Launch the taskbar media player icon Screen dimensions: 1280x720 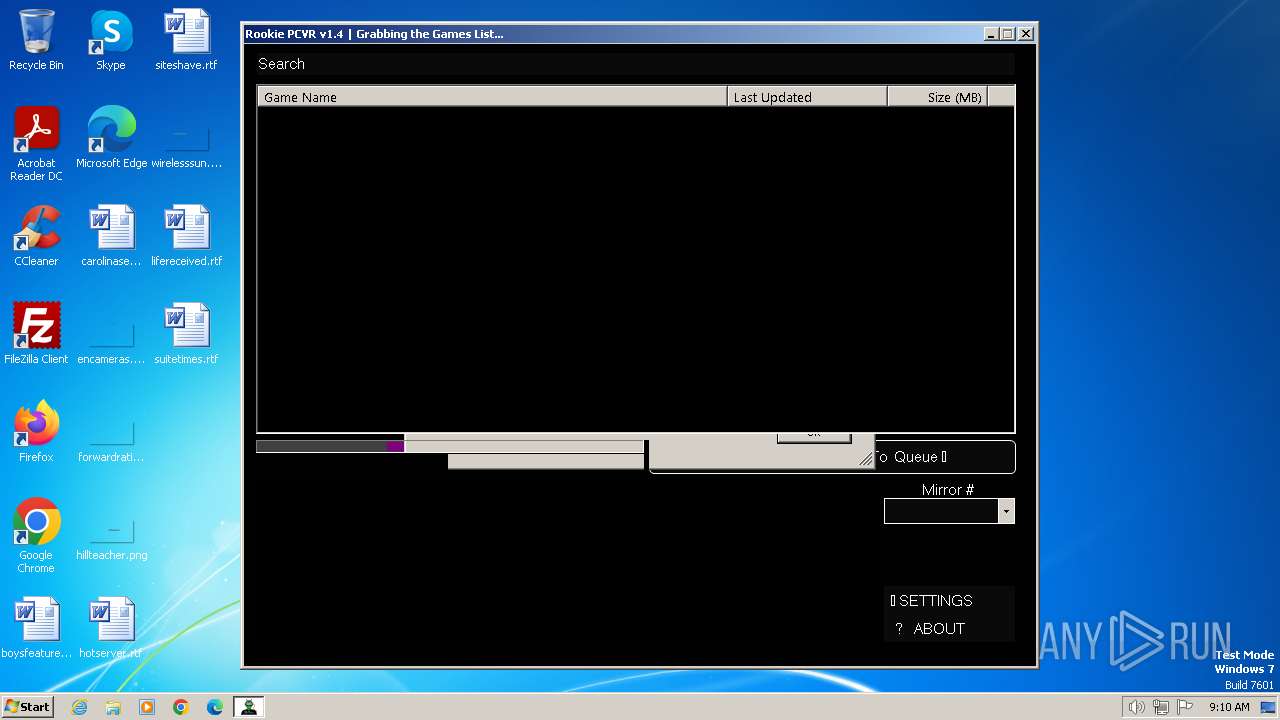[x=147, y=707]
